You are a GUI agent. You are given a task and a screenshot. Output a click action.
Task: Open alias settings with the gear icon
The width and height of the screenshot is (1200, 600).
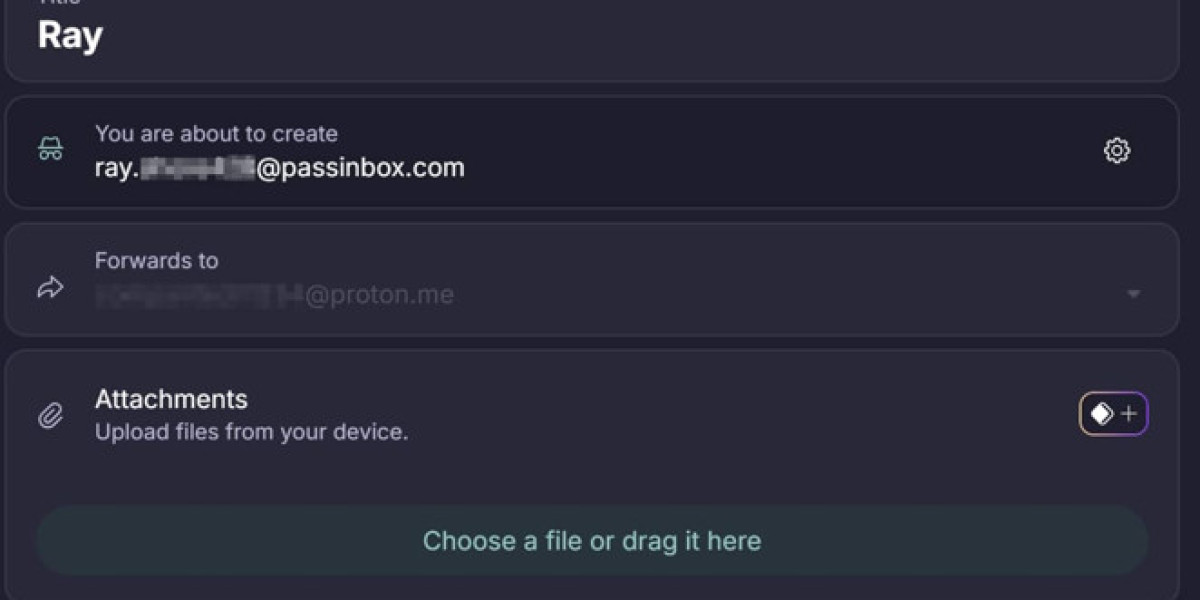[1118, 150]
